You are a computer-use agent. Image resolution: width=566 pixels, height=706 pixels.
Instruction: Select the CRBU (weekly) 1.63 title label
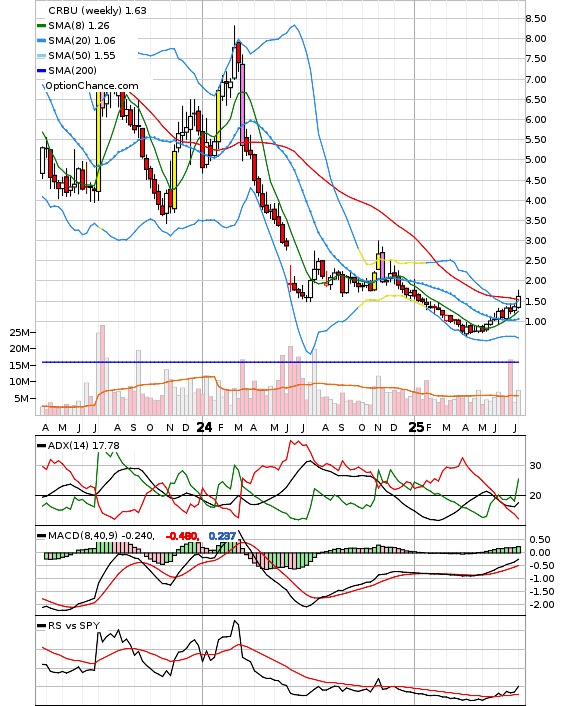click(97, 10)
